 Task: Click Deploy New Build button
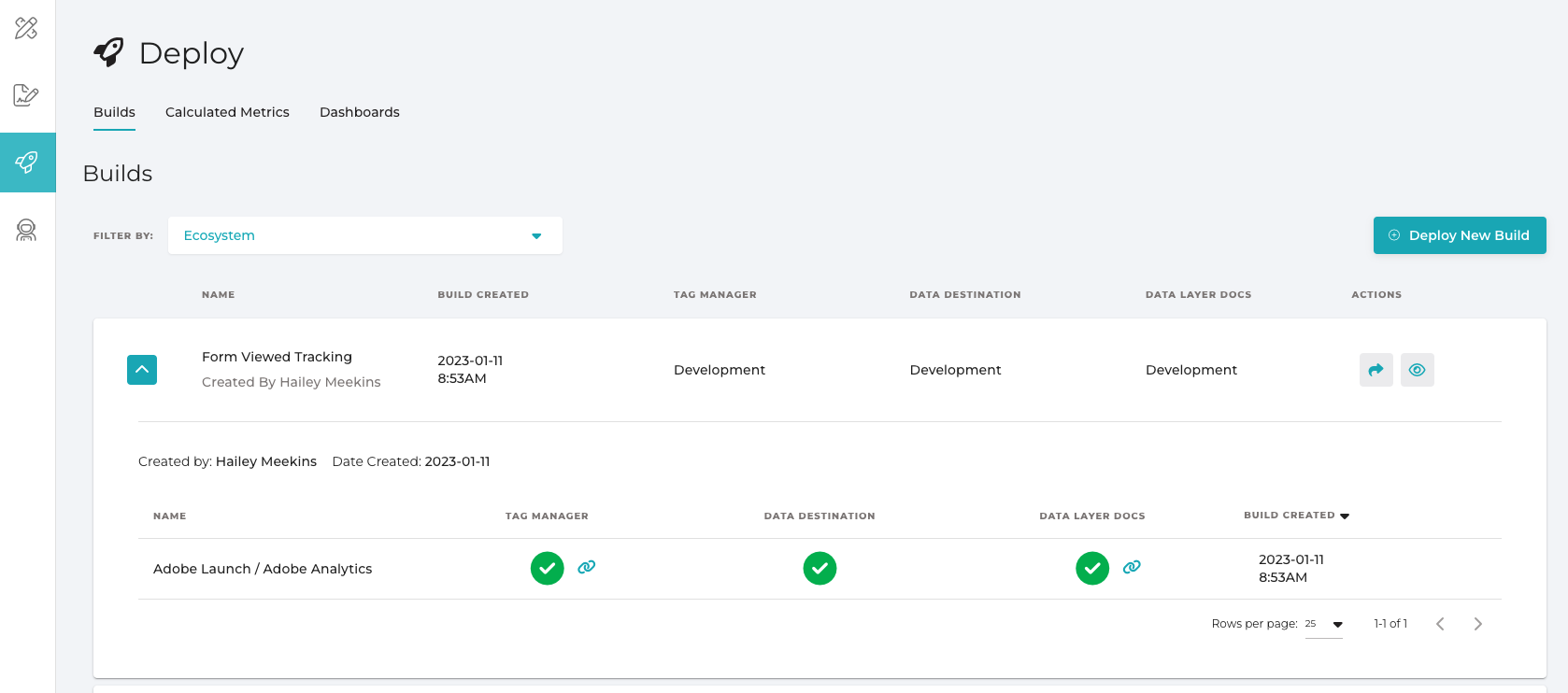(1460, 235)
